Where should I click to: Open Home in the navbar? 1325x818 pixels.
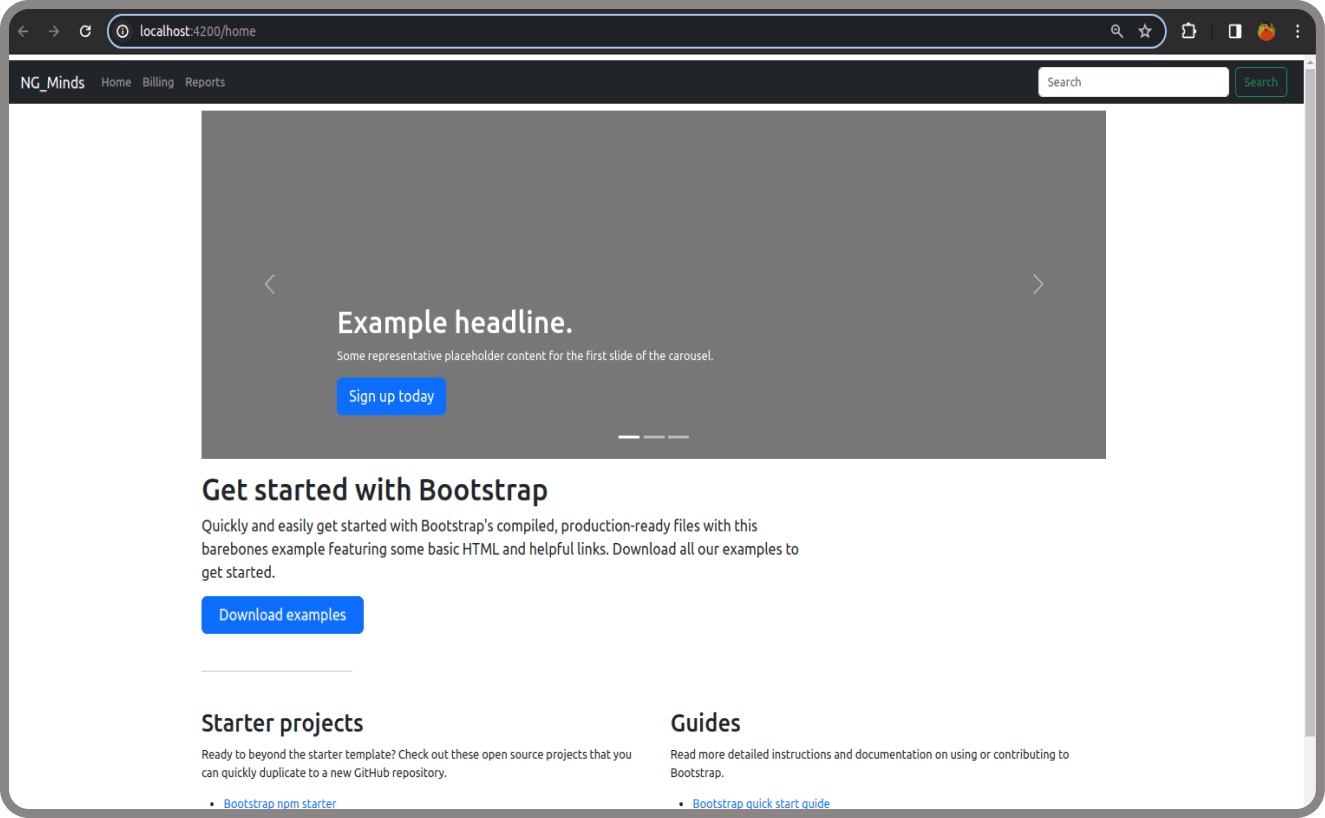116,82
